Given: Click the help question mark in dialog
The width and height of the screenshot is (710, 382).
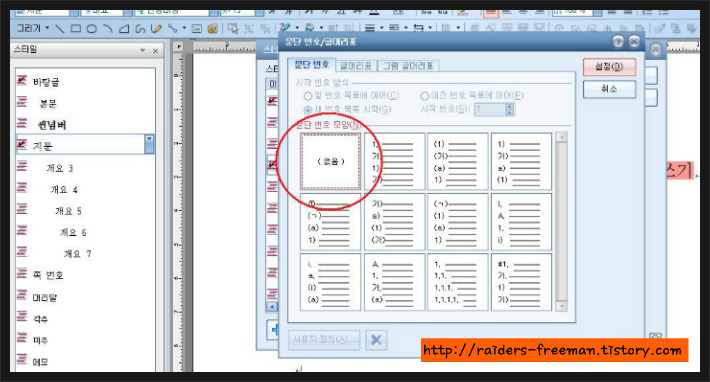Looking at the screenshot, I should pos(618,42).
